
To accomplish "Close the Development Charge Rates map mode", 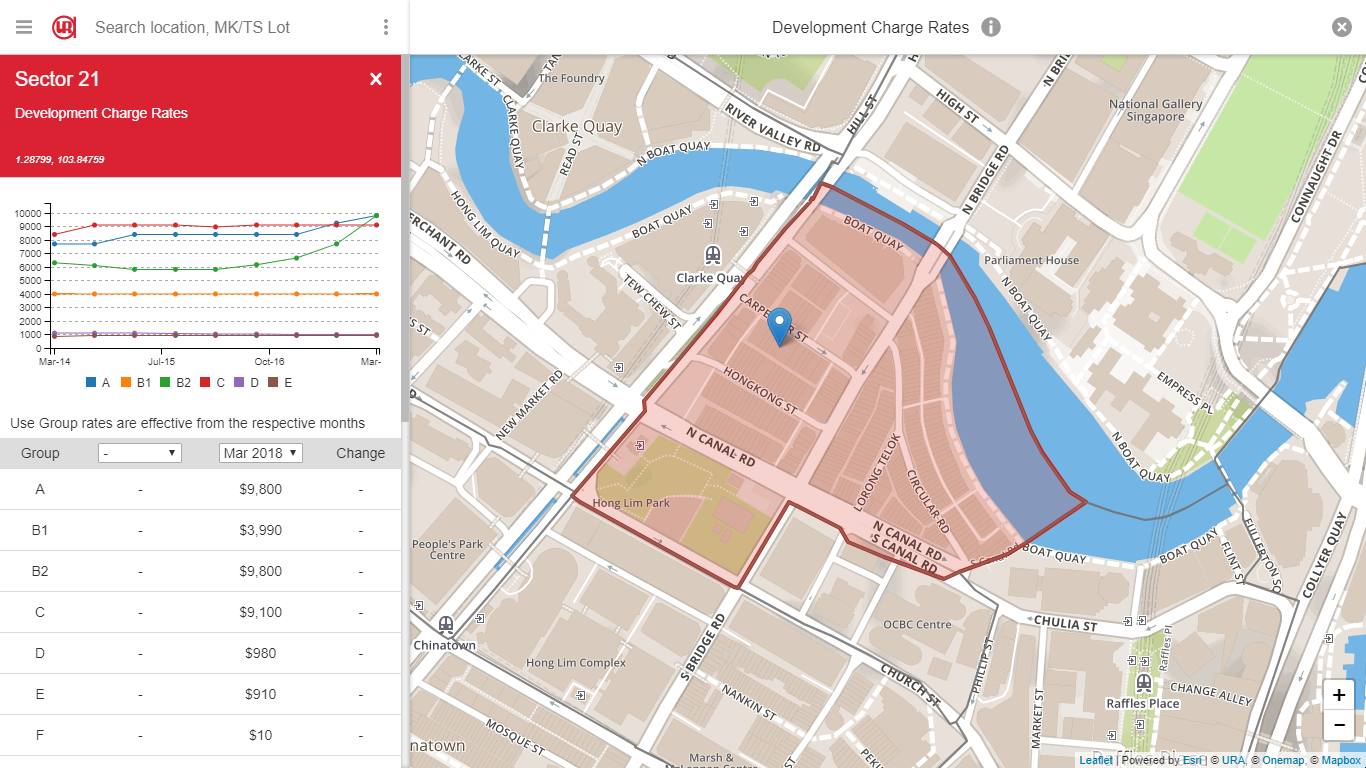I will [x=1342, y=27].
